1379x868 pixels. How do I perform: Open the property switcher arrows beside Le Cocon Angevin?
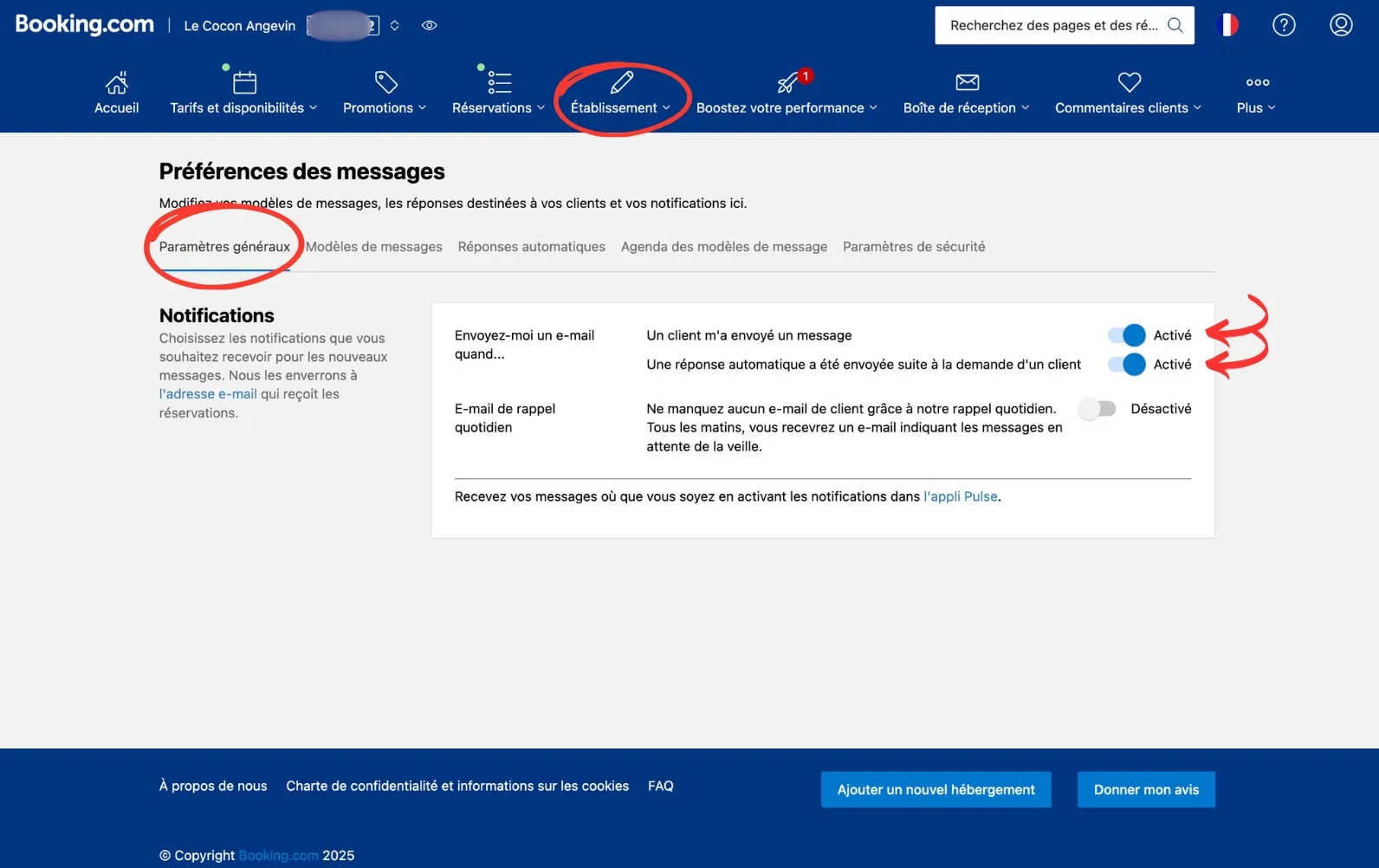tap(394, 25)
